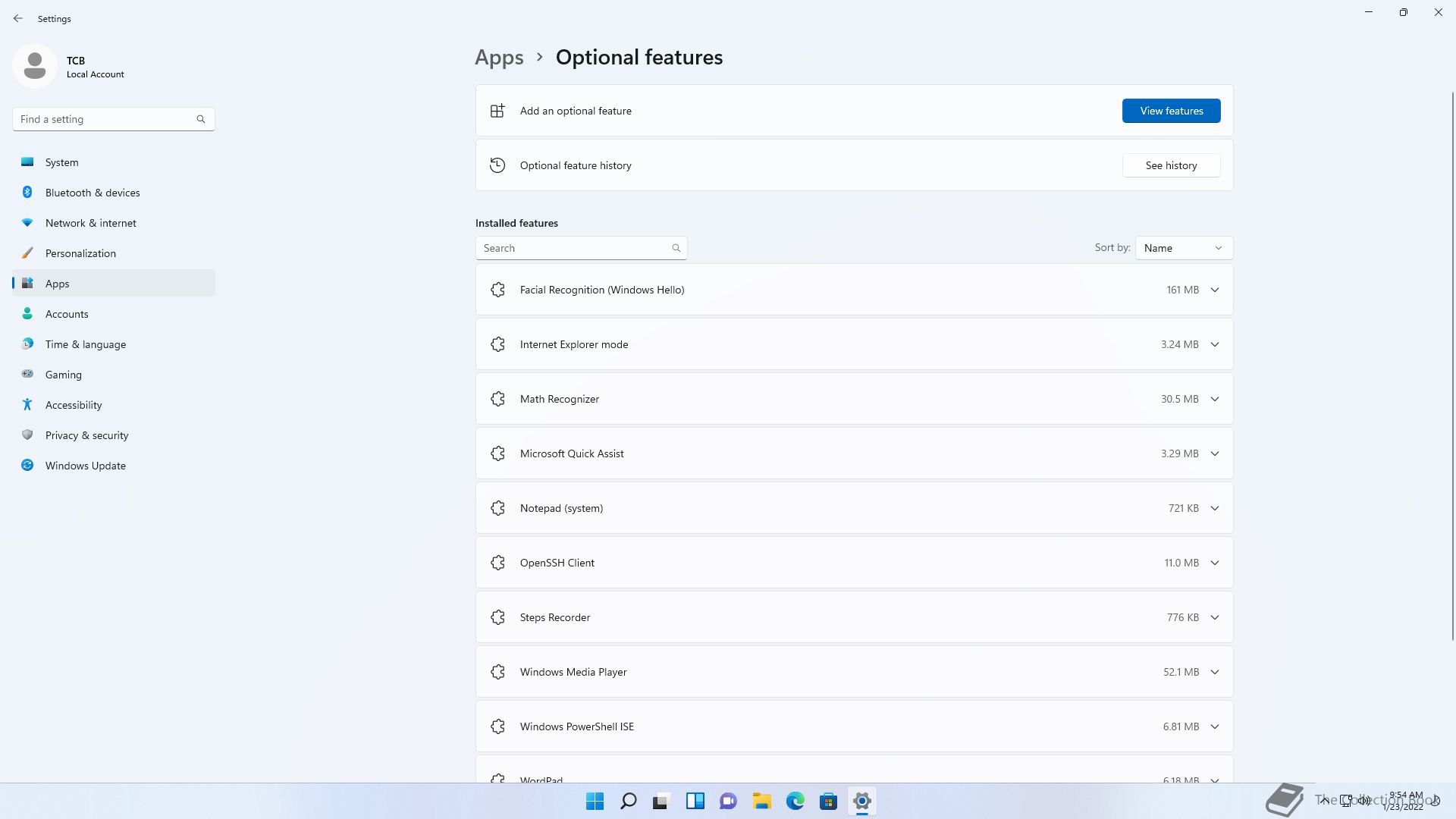Open Microsoft Store from the taskbar
1456x819 pixels.
pos(828,801)
